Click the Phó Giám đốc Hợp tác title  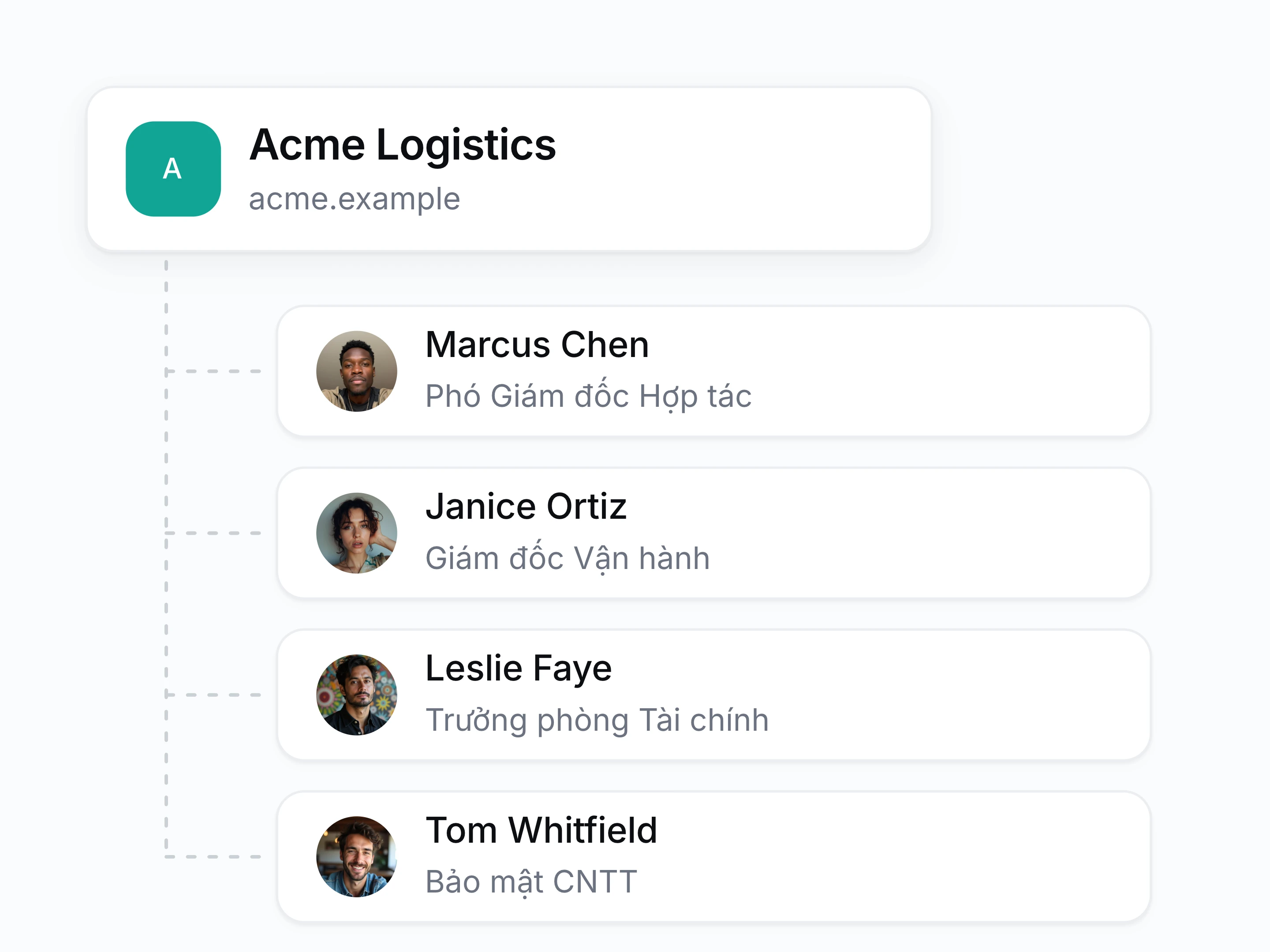589,397
